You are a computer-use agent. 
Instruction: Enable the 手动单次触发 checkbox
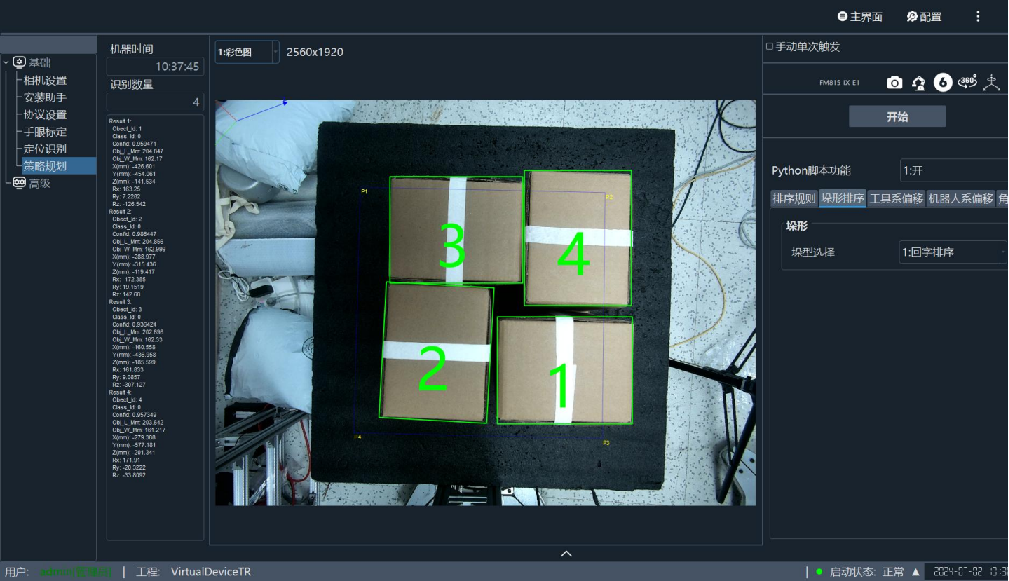pyautogui.click(x=769, y=47)
